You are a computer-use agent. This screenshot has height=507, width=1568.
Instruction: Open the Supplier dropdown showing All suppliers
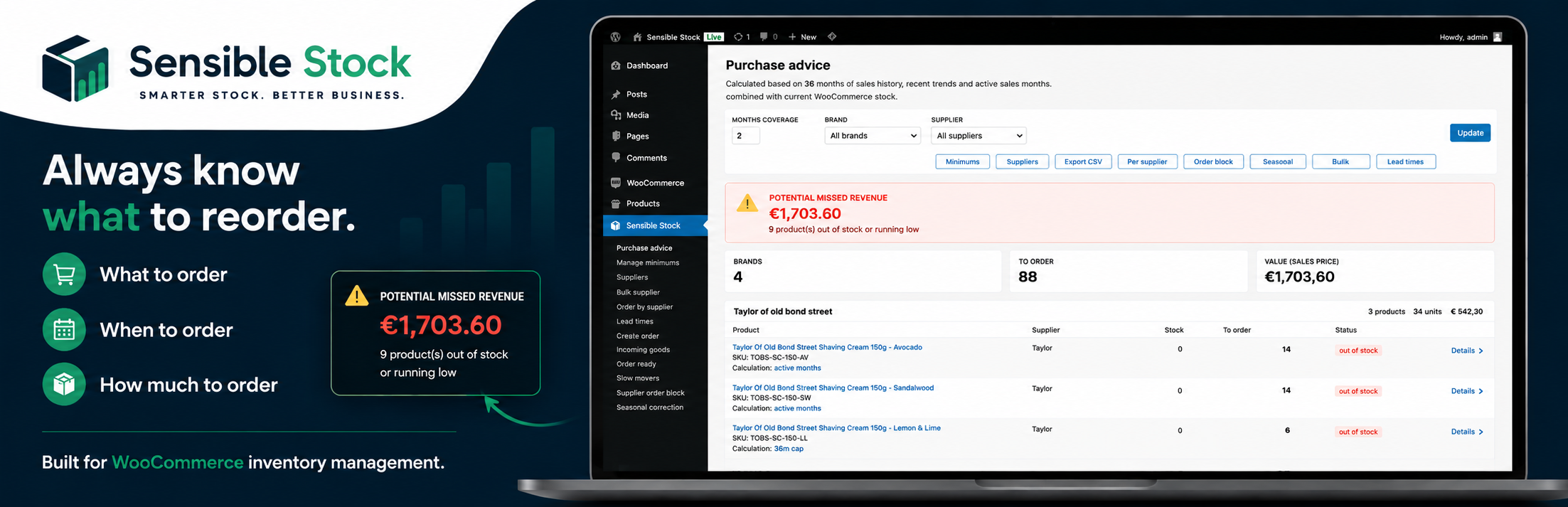(x=978, y=135)
